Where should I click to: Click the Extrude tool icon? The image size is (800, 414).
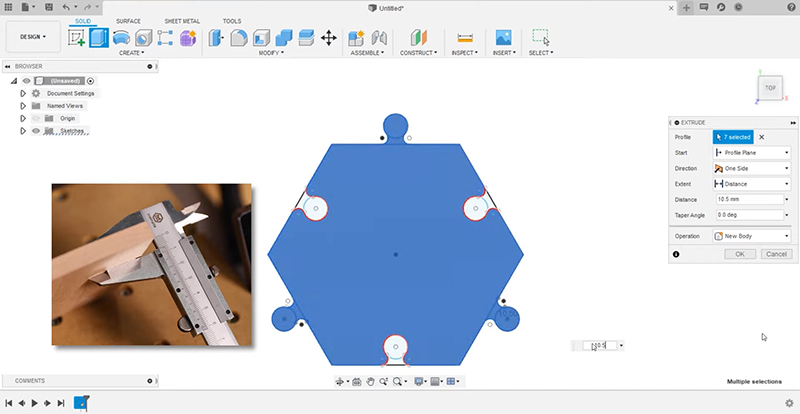(99, 38)
